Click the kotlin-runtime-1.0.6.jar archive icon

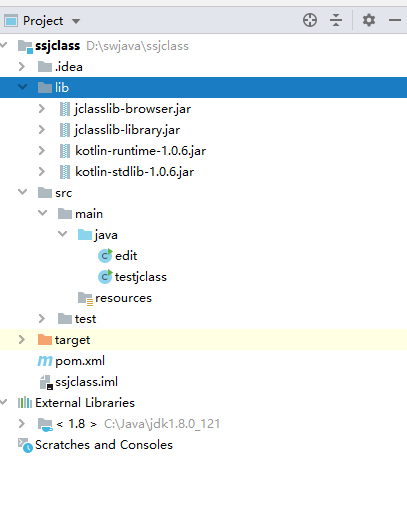(x=65, y=151)
